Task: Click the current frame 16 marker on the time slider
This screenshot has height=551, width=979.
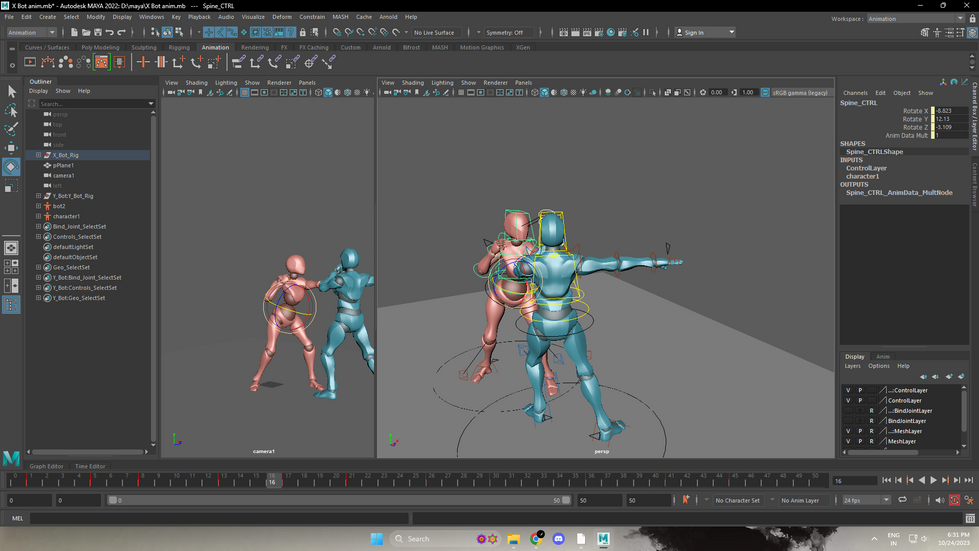Action: [272, 480]
